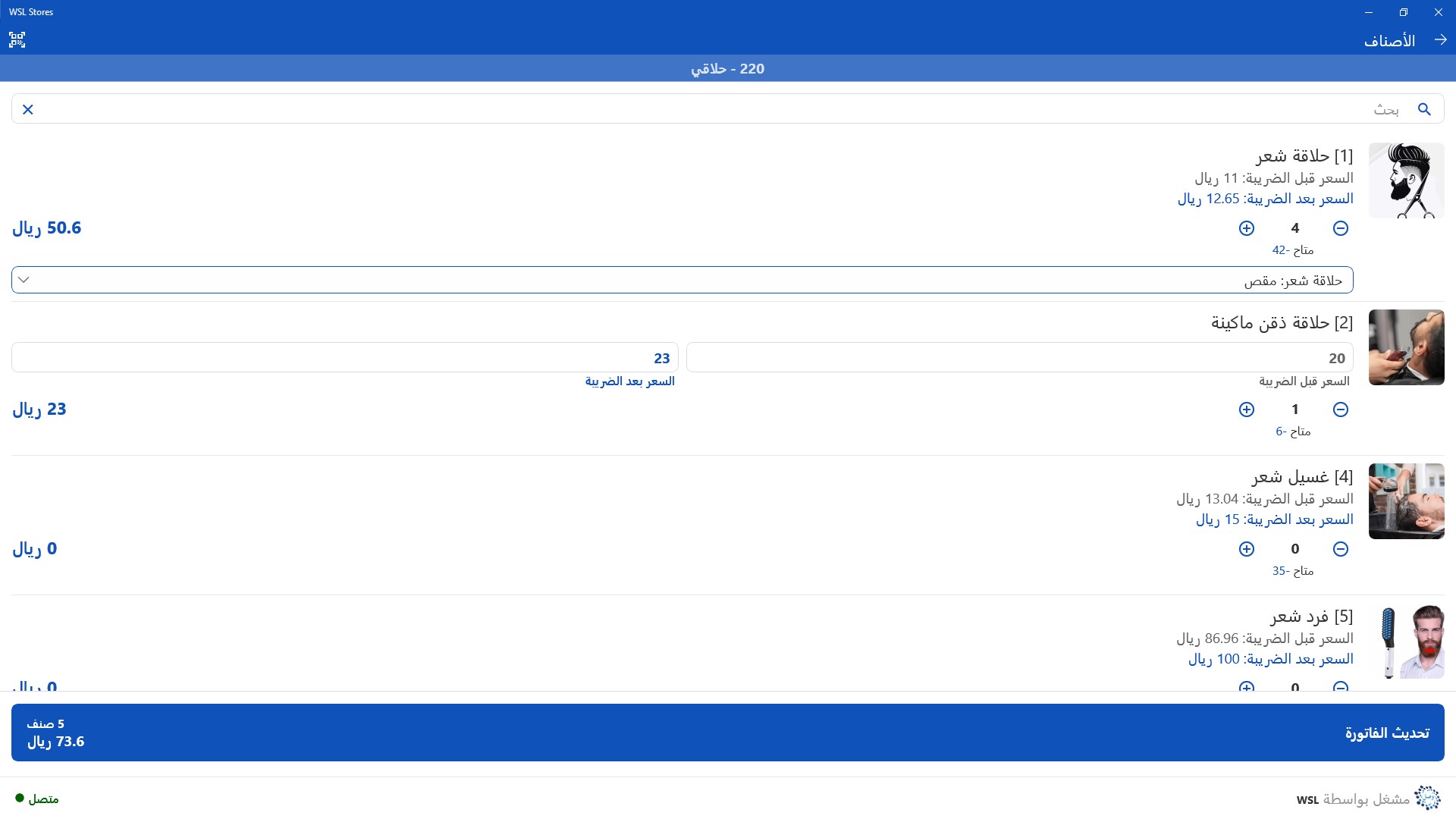The height and width of the screenshot is (819, 1456).
Task: Increase quantity of حلاقة شعر
Action: (1247, 228)
